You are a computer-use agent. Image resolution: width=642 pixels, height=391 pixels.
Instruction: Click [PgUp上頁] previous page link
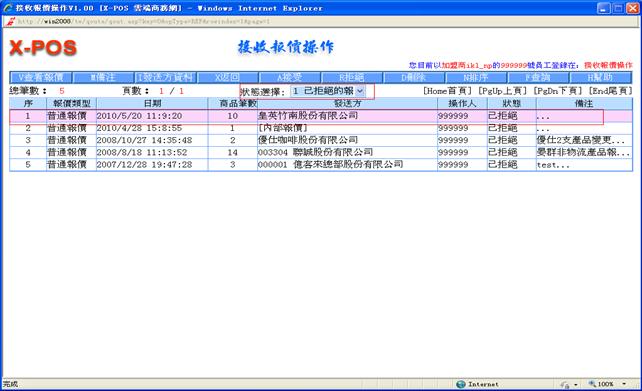click(502, 91)
